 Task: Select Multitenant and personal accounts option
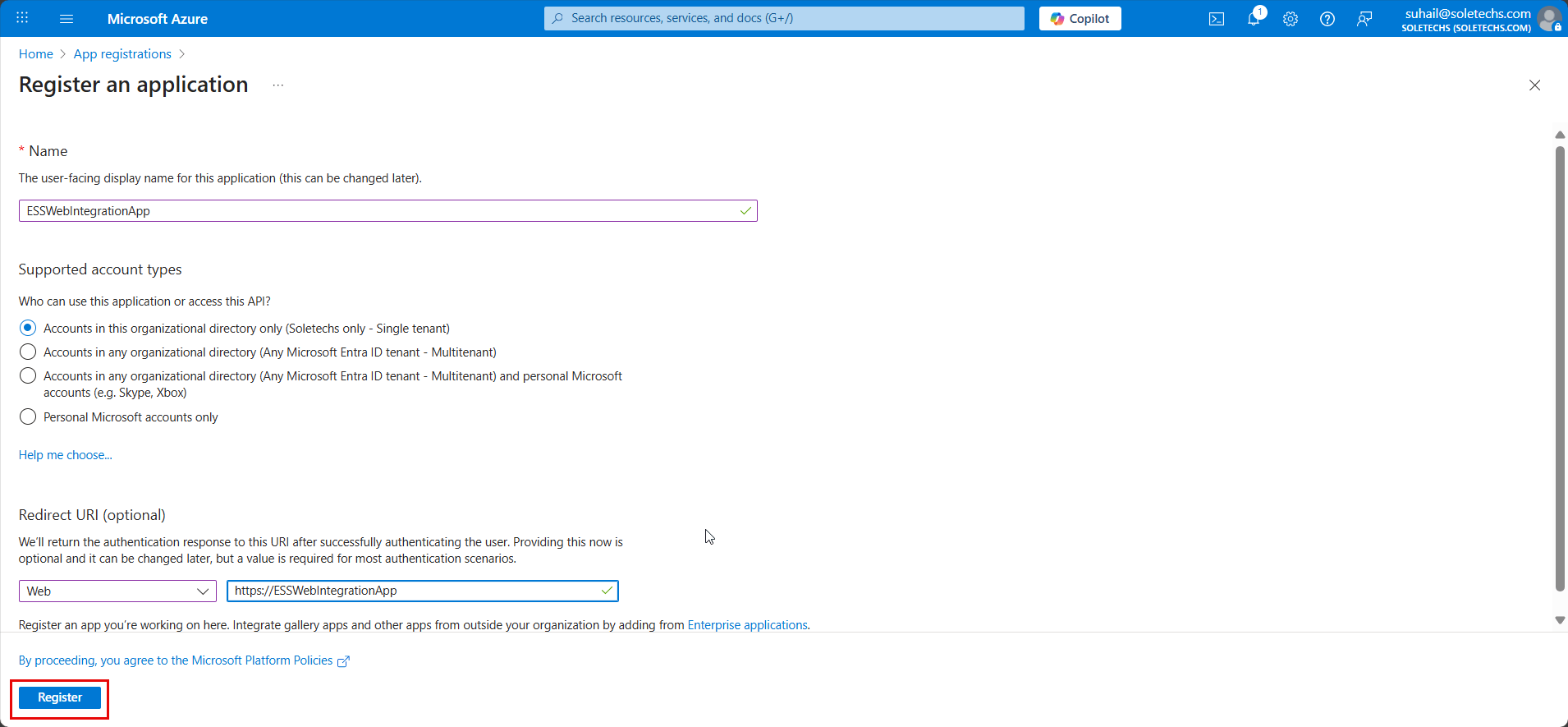28,375
